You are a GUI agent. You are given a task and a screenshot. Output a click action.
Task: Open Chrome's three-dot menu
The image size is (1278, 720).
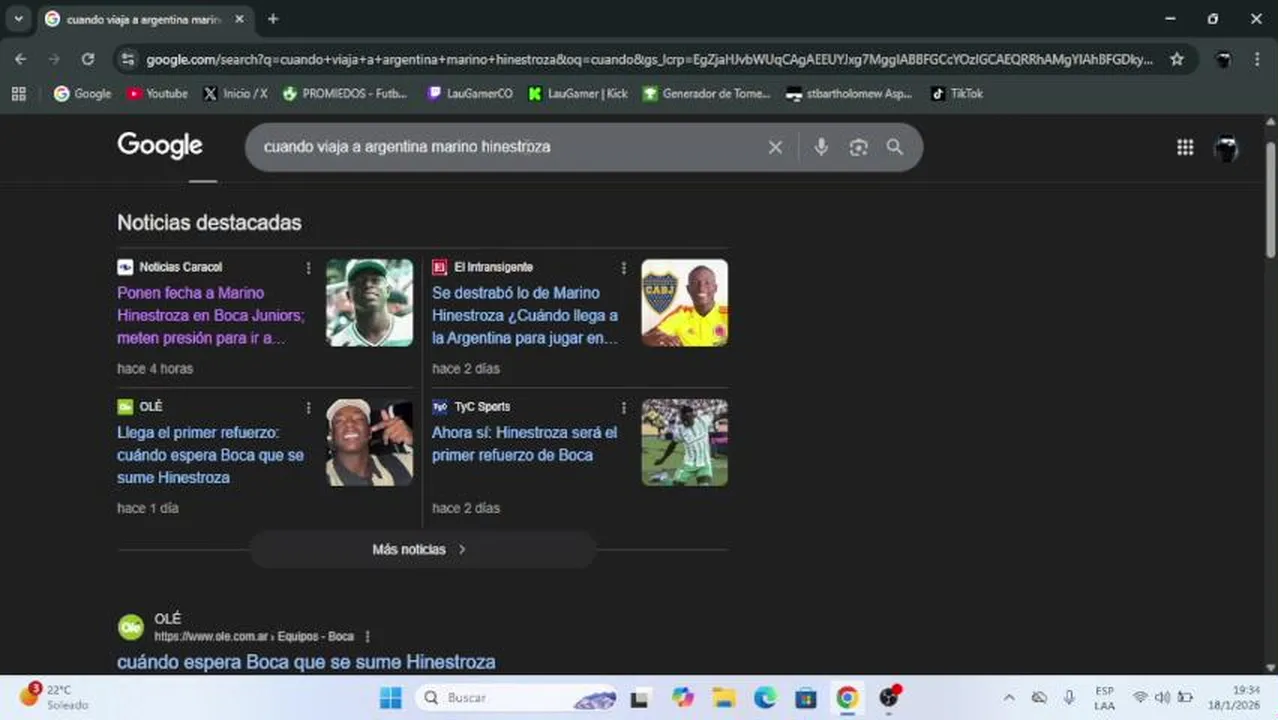click(1257, 59)
